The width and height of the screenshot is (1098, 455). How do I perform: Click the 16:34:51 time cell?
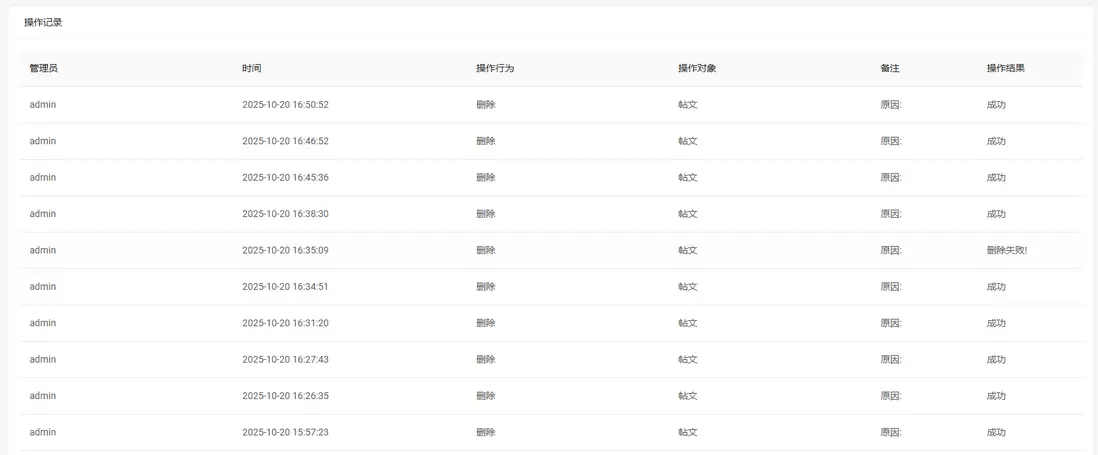coord(285,287)
